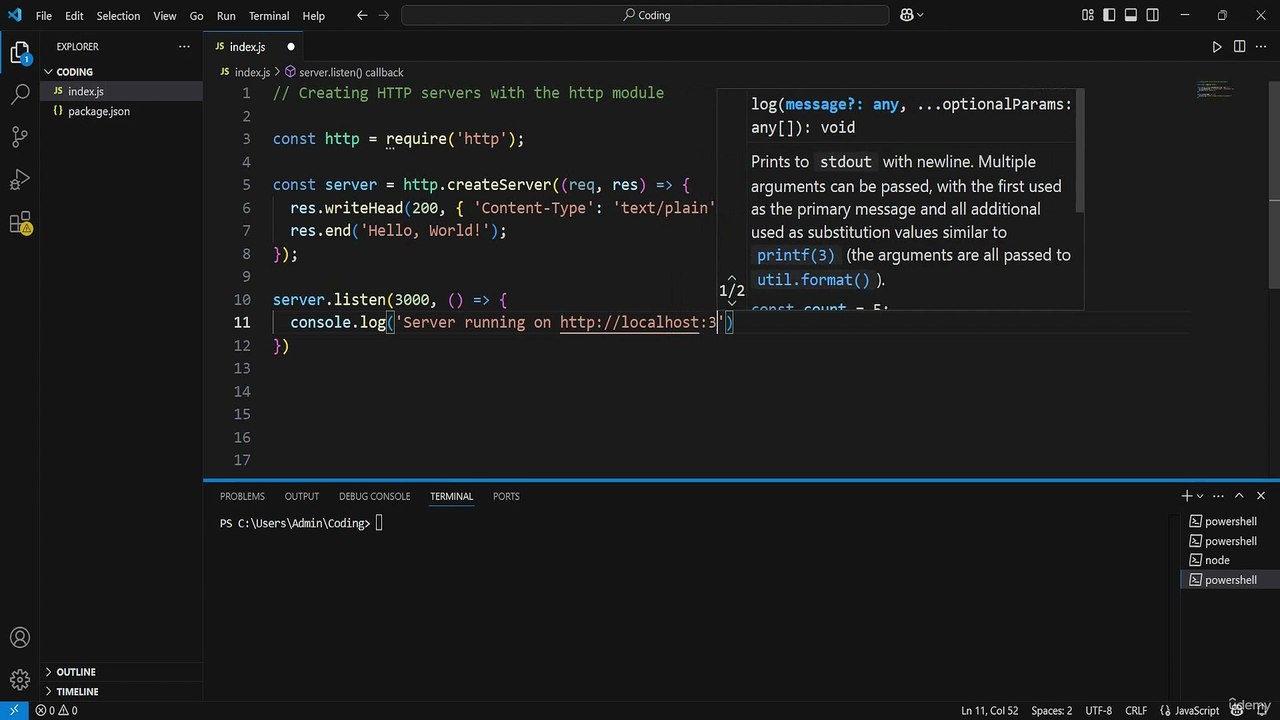The height and width of the screenshot is (720, 1280).
Task: Open the Source Control view
Action: (20, 137)
